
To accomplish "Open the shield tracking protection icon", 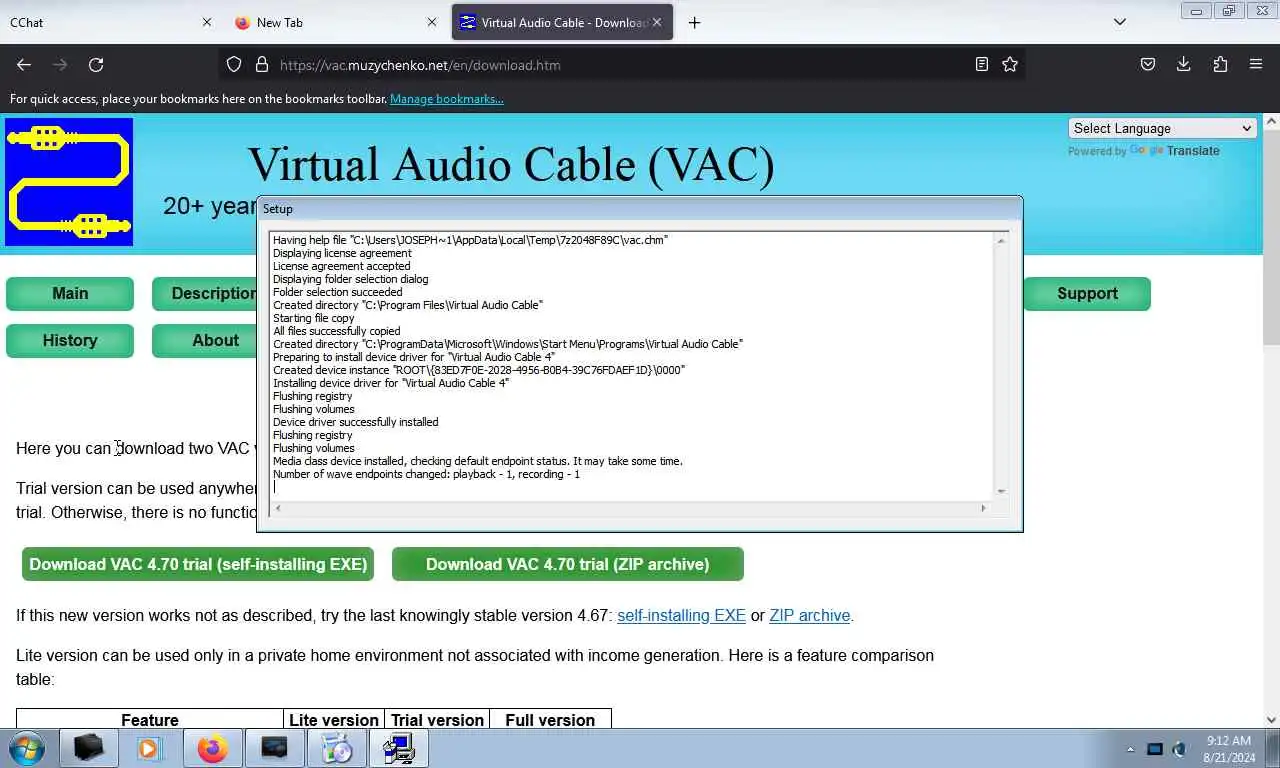I will coord(234,64).
